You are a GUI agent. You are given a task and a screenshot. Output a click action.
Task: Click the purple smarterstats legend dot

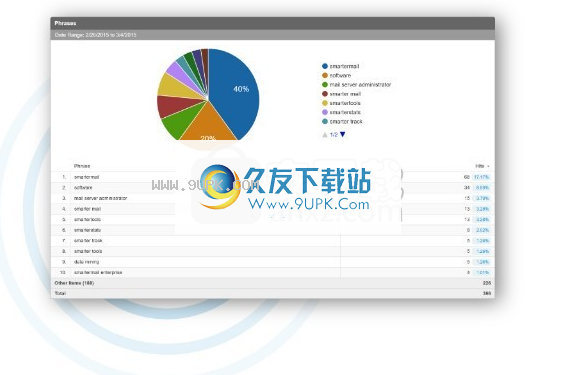(x=325, y=112)
